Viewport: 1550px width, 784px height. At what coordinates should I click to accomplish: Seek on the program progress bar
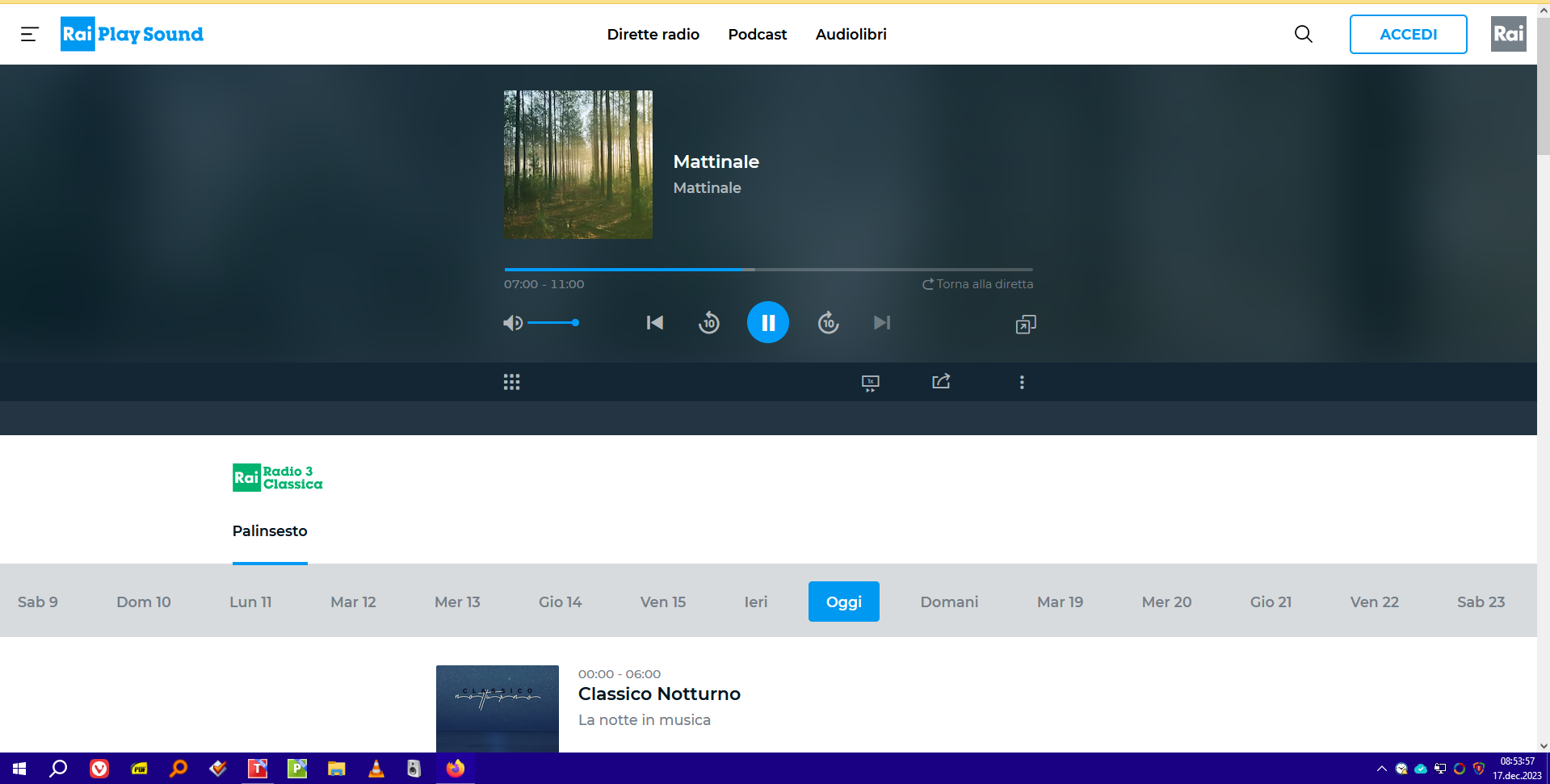(768, 269)
